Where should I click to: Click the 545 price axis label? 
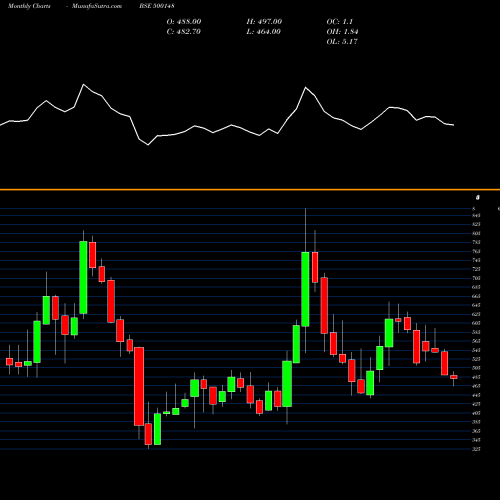click(x=476, y=350)
